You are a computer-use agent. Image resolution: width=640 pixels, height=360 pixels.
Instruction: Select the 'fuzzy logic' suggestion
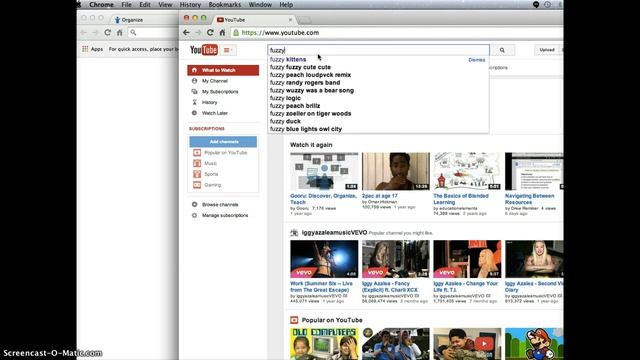tap(378, 98)
